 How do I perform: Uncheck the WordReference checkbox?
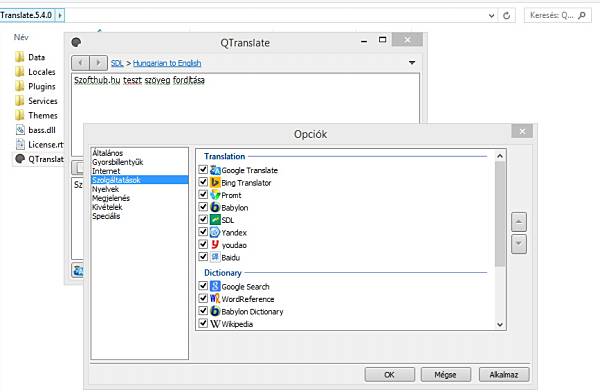point(203,298)
